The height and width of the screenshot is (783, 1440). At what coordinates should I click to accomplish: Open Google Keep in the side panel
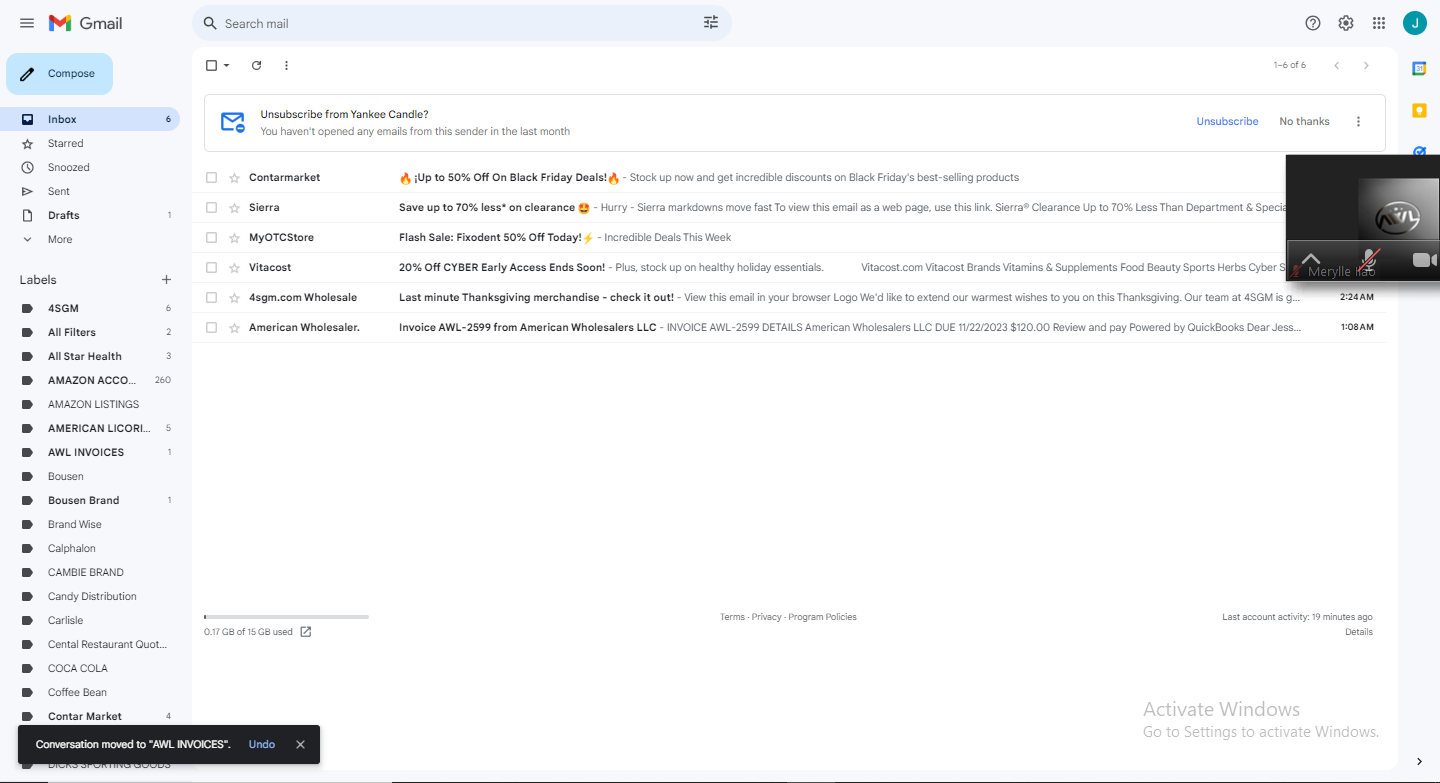click(1419, 110)
